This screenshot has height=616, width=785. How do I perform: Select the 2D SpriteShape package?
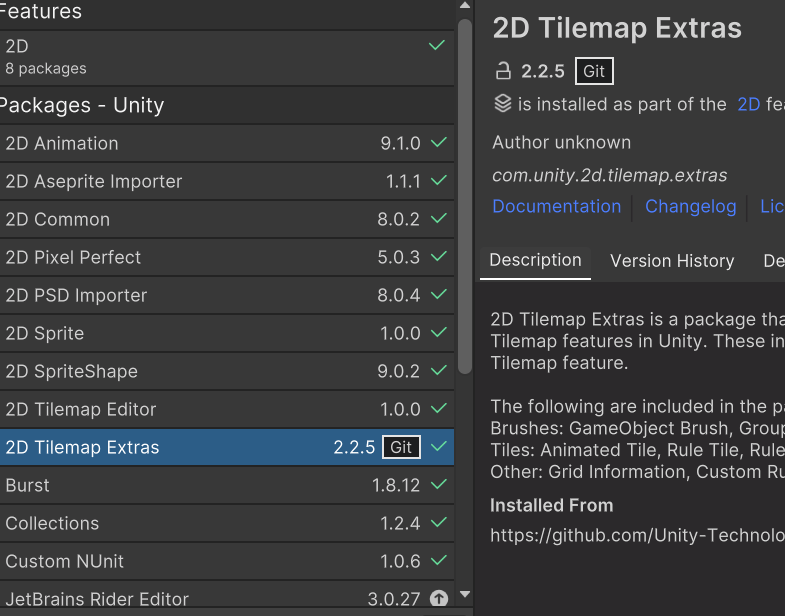[227, 372]
